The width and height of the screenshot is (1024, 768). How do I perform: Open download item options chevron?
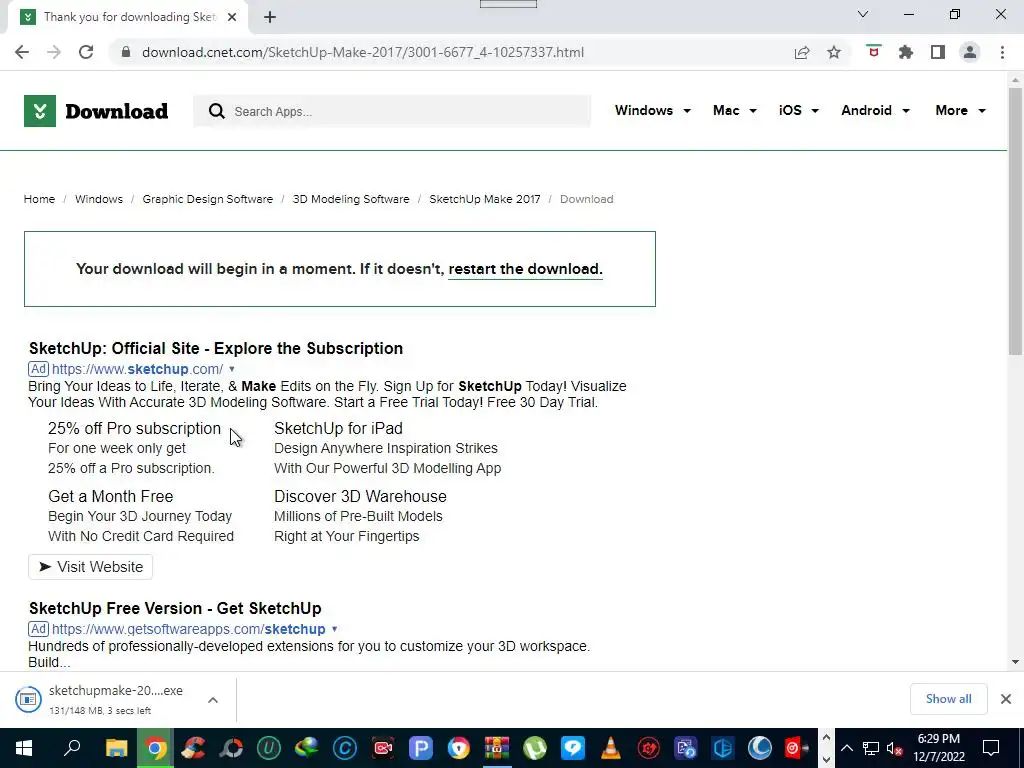pyautogui.click(x=213, y=699)
